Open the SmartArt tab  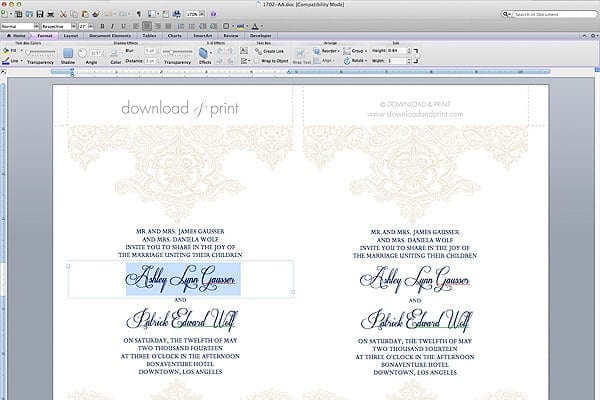click(x=202, y=36)
